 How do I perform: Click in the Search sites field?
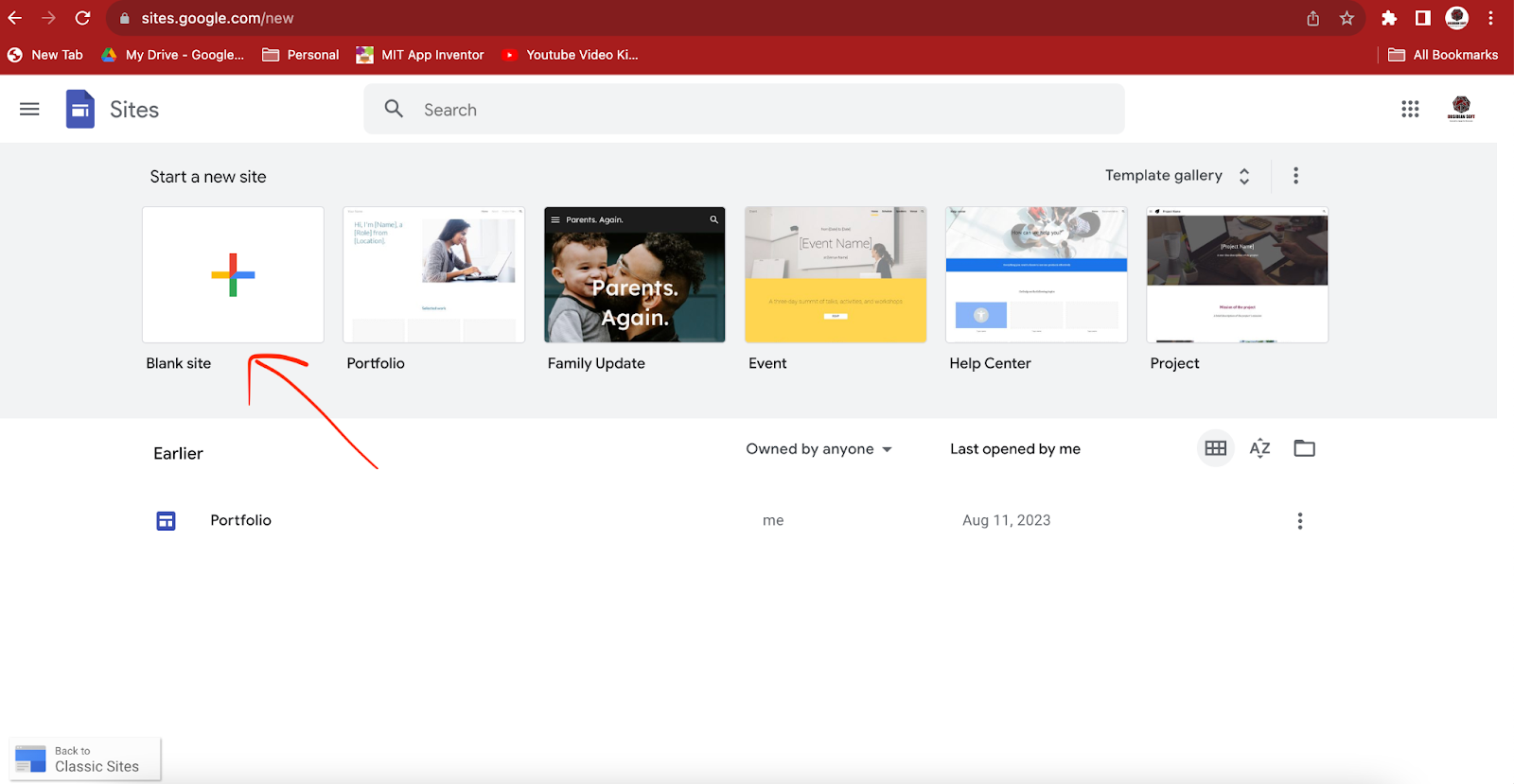tap(744, 110)
